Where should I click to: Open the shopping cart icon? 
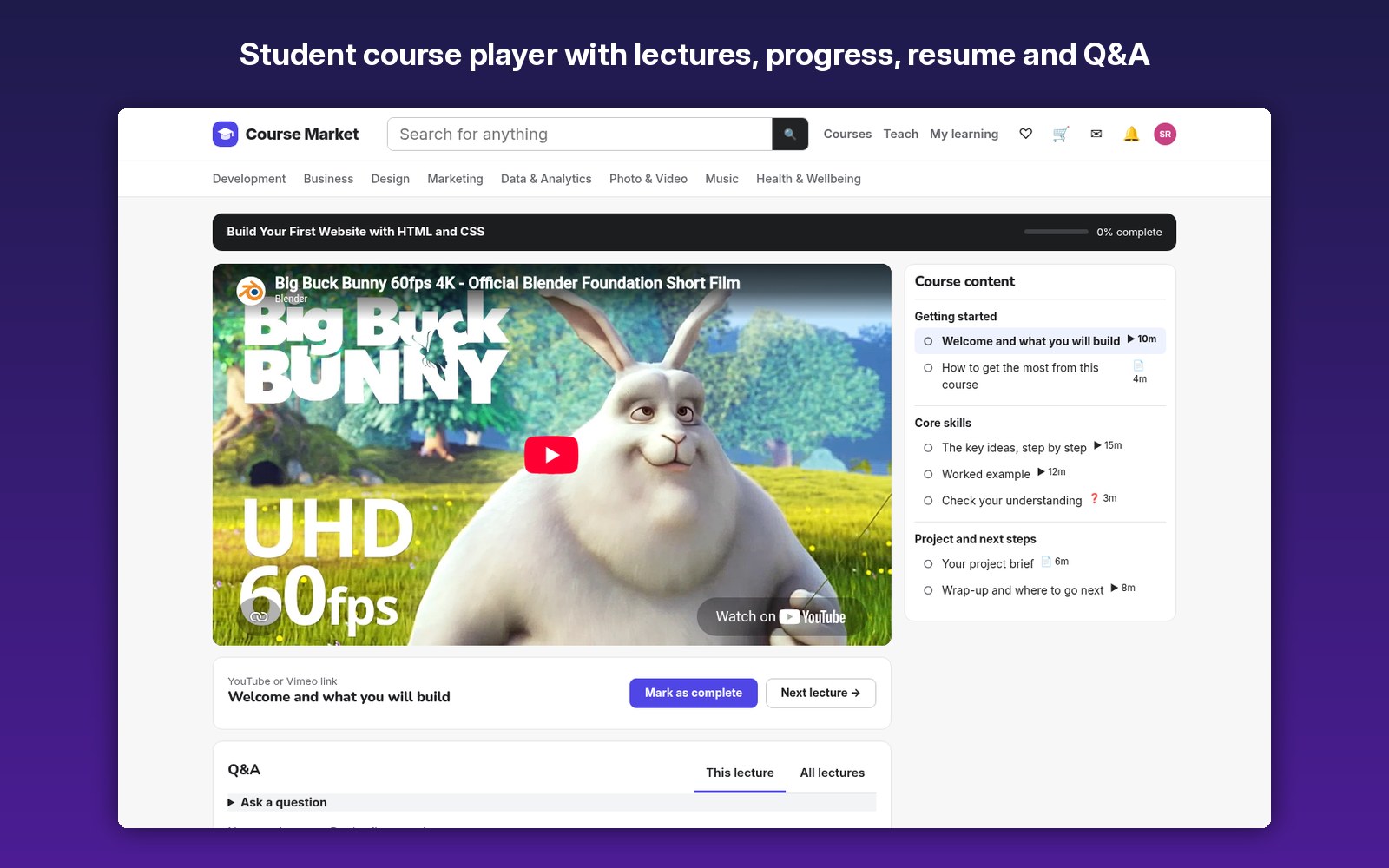[1061, 134]
